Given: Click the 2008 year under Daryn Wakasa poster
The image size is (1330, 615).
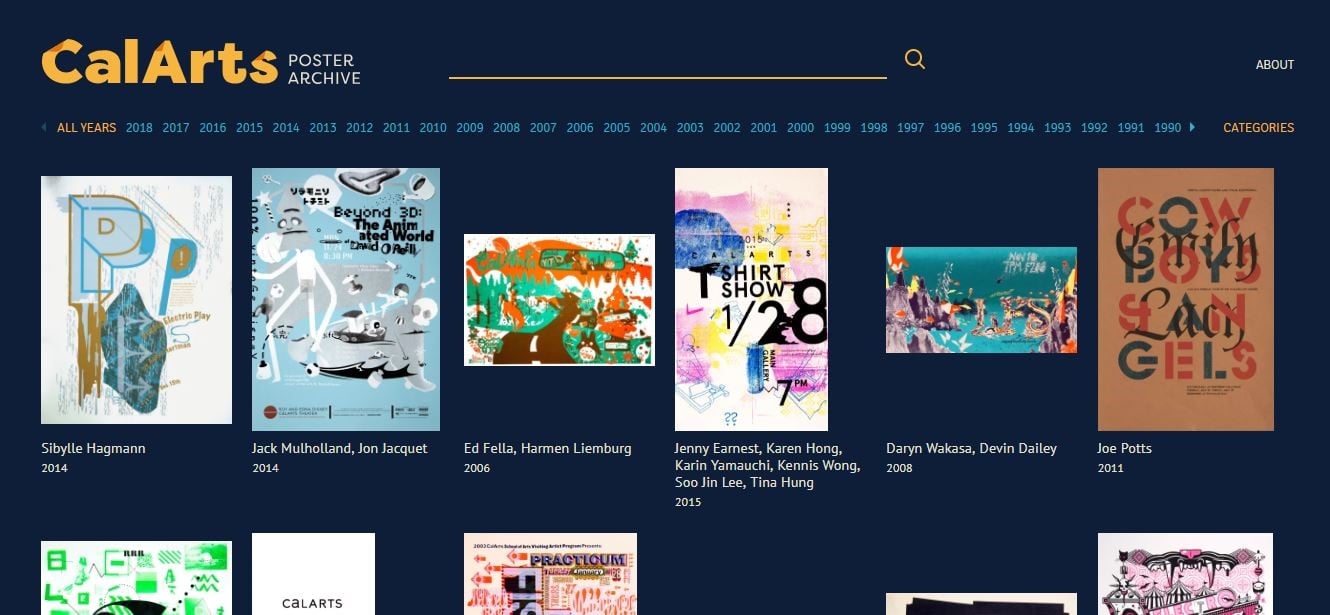Looking at the screenshot, I should click(x=899, y=468).
